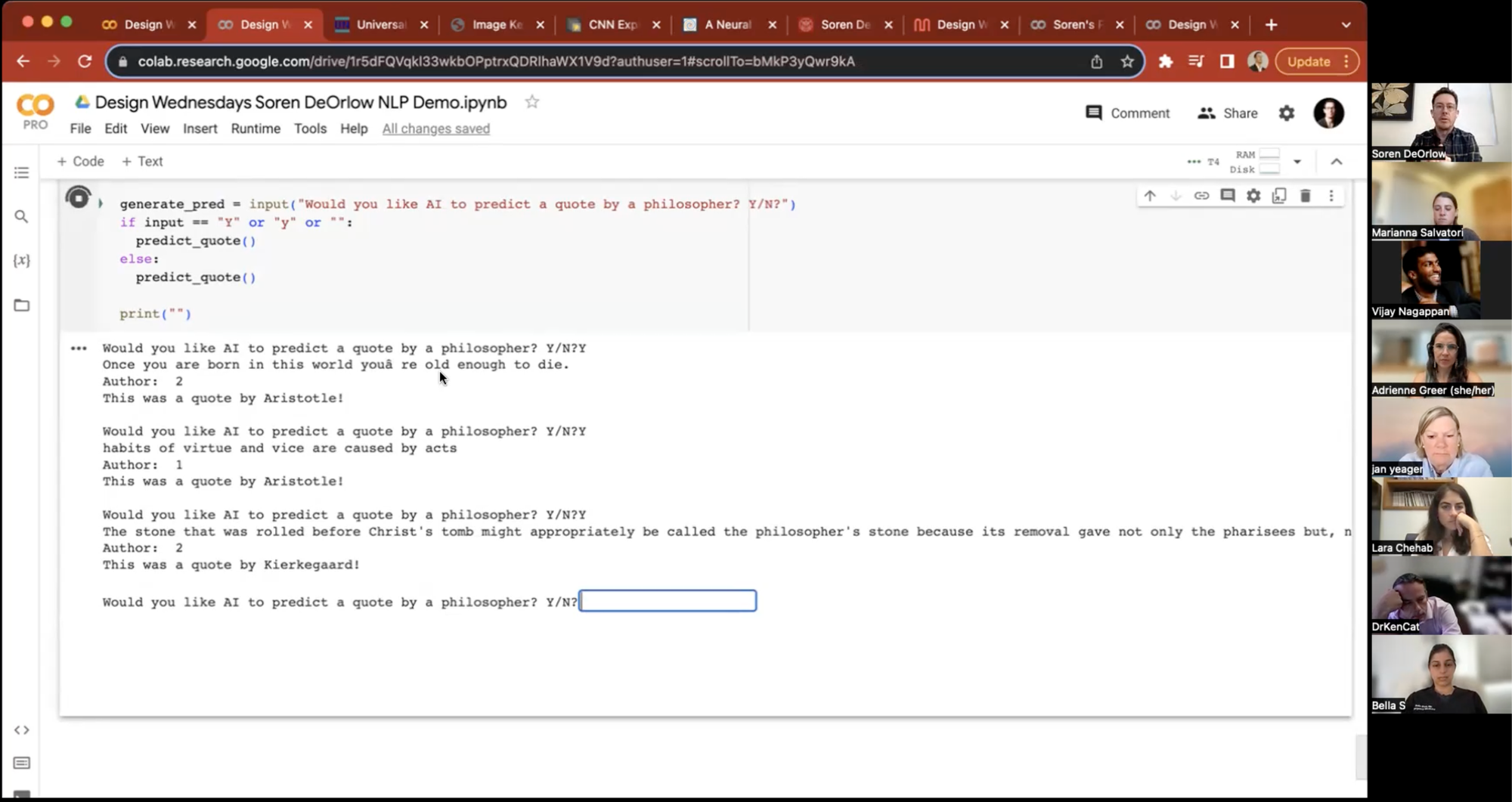Open the Find and replace search panel
This screenshot has height=802, width=1512.
tap(22, 217)
